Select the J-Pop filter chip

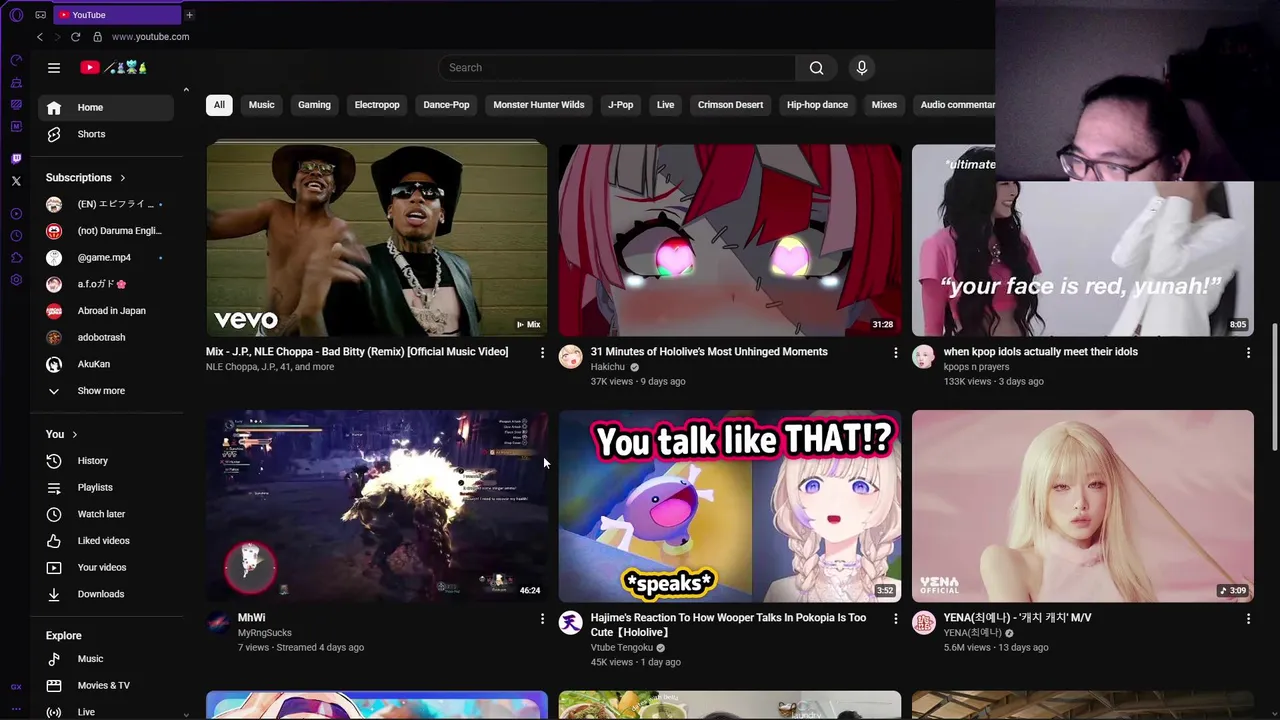click(x=621, y=105)
